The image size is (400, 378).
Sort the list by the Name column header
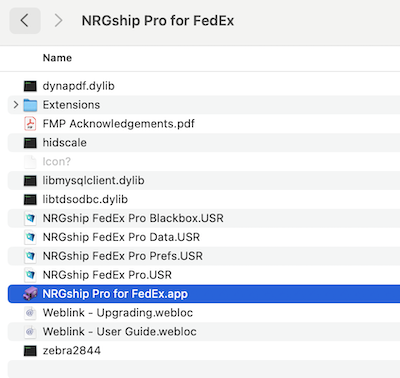[57, 58]
